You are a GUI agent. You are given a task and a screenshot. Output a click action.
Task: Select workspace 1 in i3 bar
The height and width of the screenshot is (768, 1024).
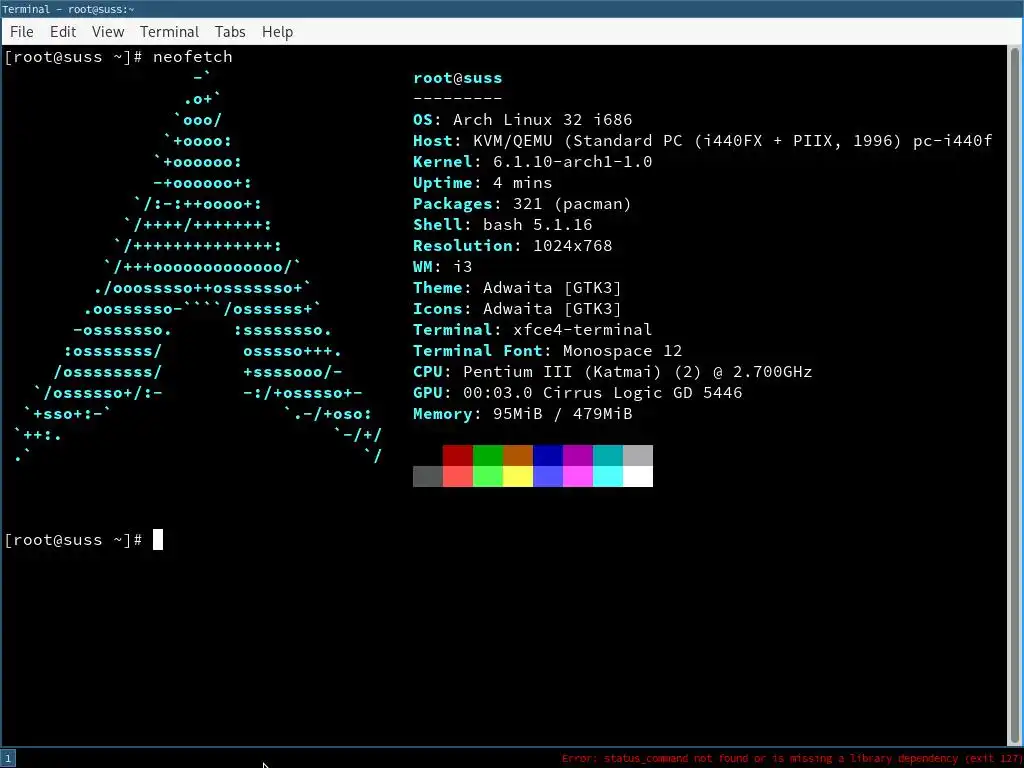coord(8,758)
